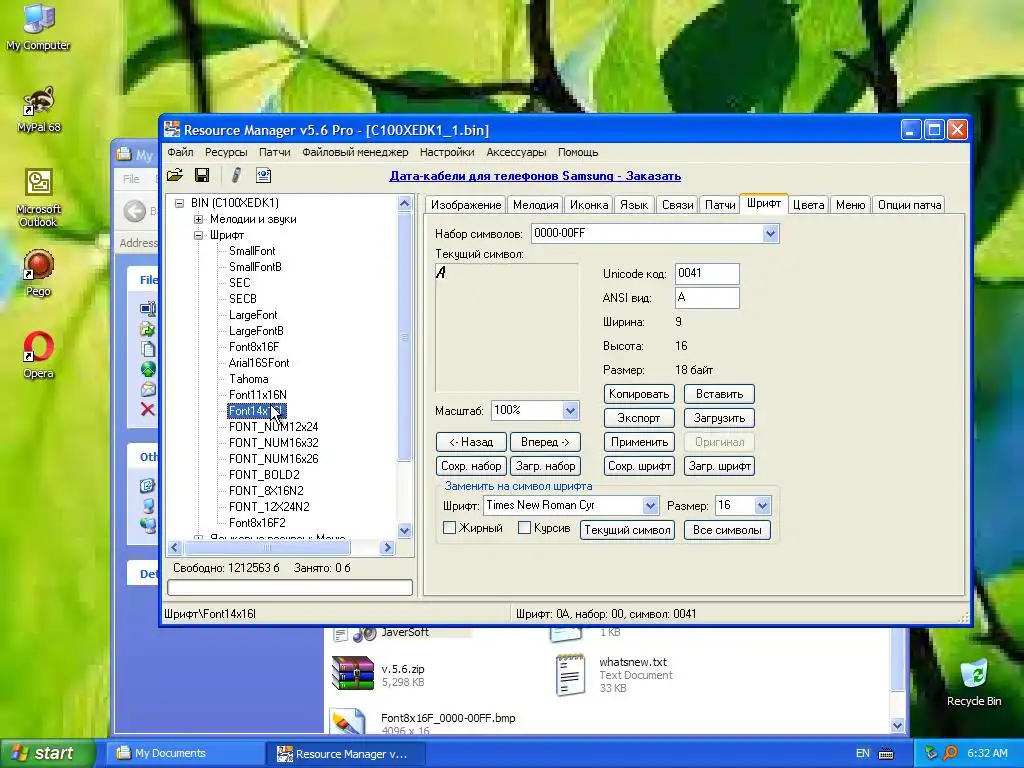Image resolution: width=1024 pixels, height=768 pixels.
Task: Click the EN language indicator
Action: (863, 753)
